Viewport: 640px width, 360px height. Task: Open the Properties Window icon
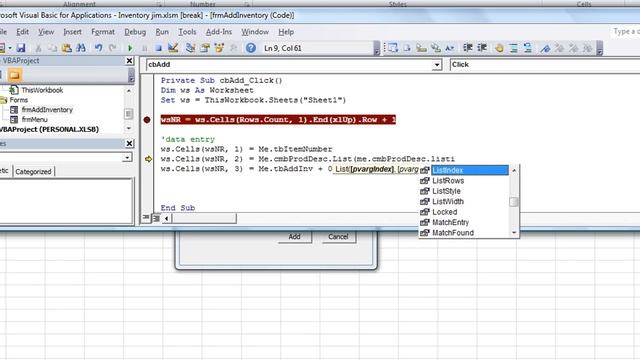(205, 48)
